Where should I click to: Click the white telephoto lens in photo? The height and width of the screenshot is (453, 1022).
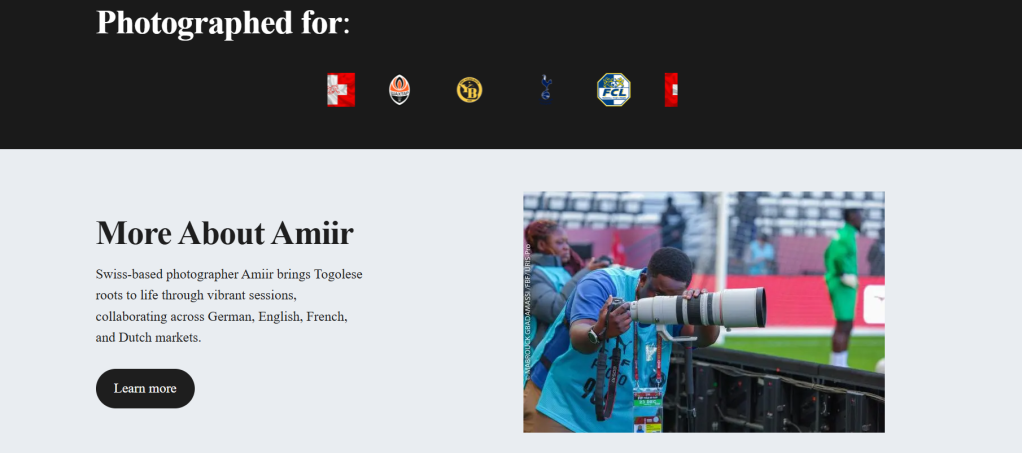pos(697,308)
